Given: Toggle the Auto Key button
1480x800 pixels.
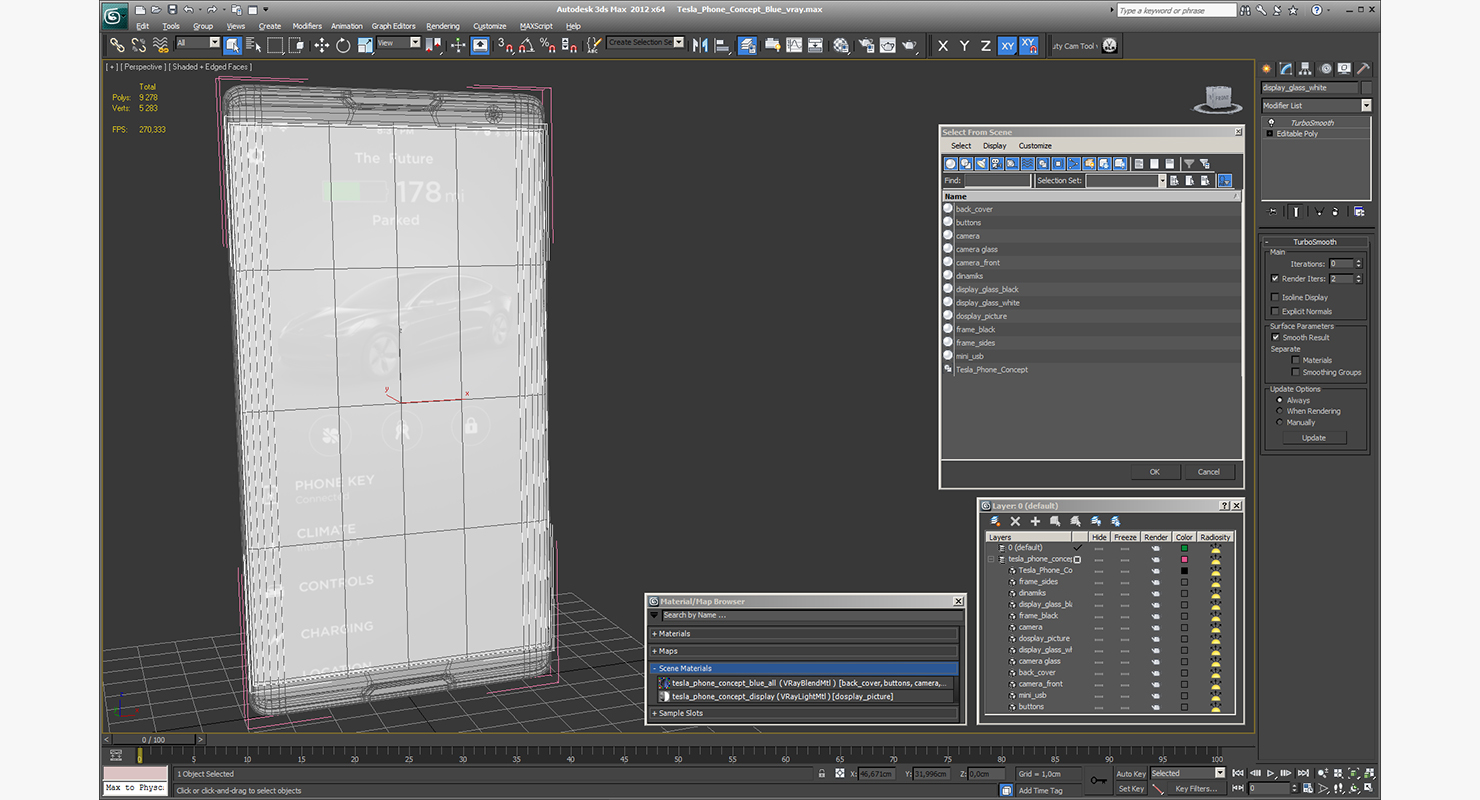Looking at the screenshot, I should tap(1131, 773).
